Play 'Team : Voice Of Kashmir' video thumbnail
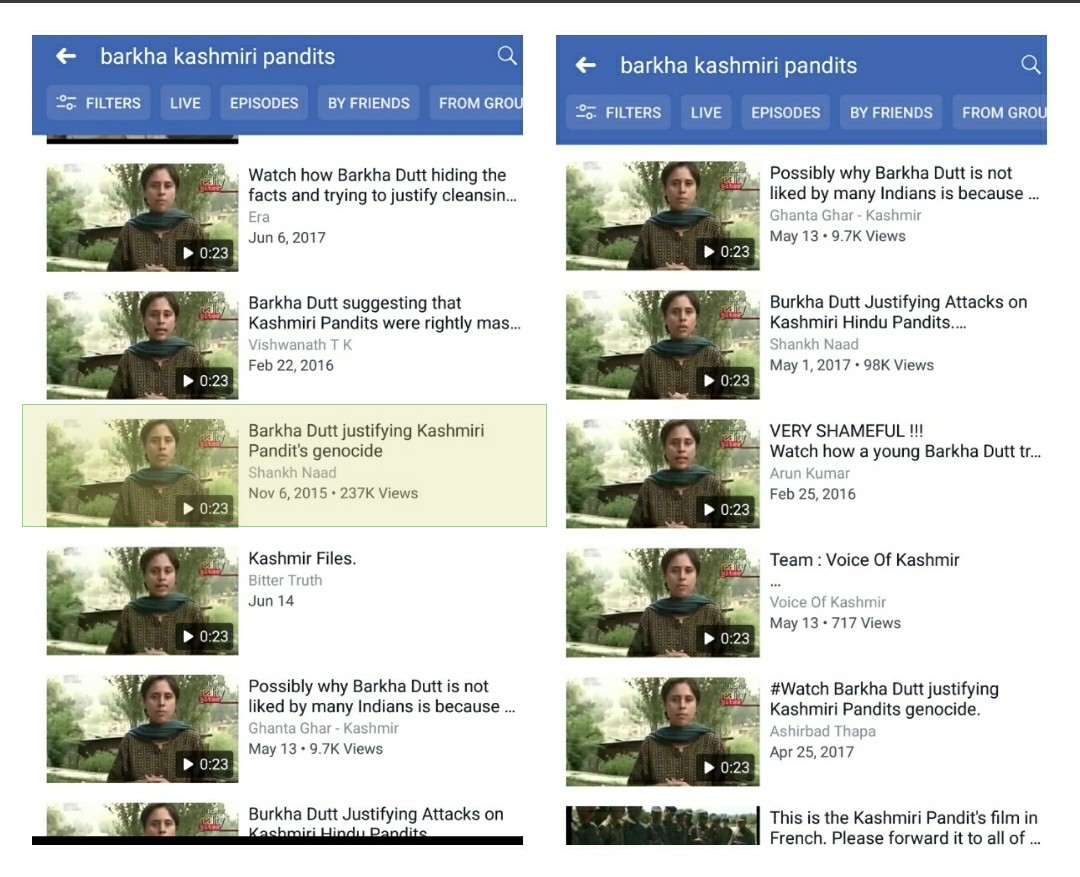Image resolution: width=1080 pixels, height=877 pixels. point(663,603)
